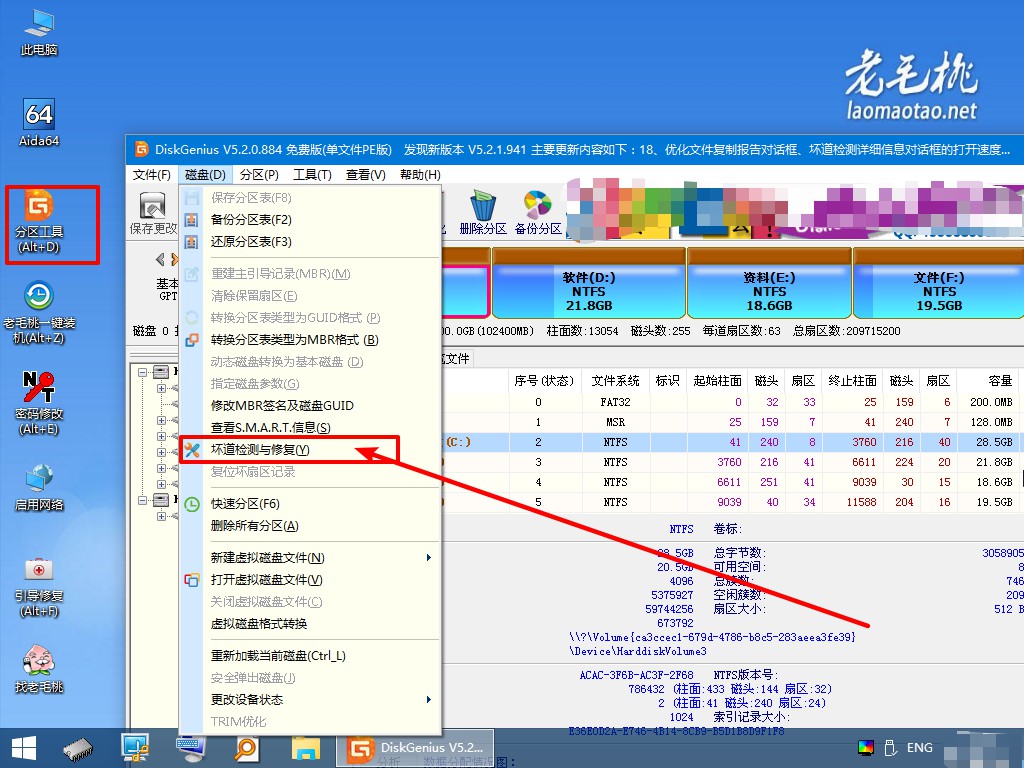Select 转换分区表类型为MBR格式 option
1024x768 pixels.
311,340
